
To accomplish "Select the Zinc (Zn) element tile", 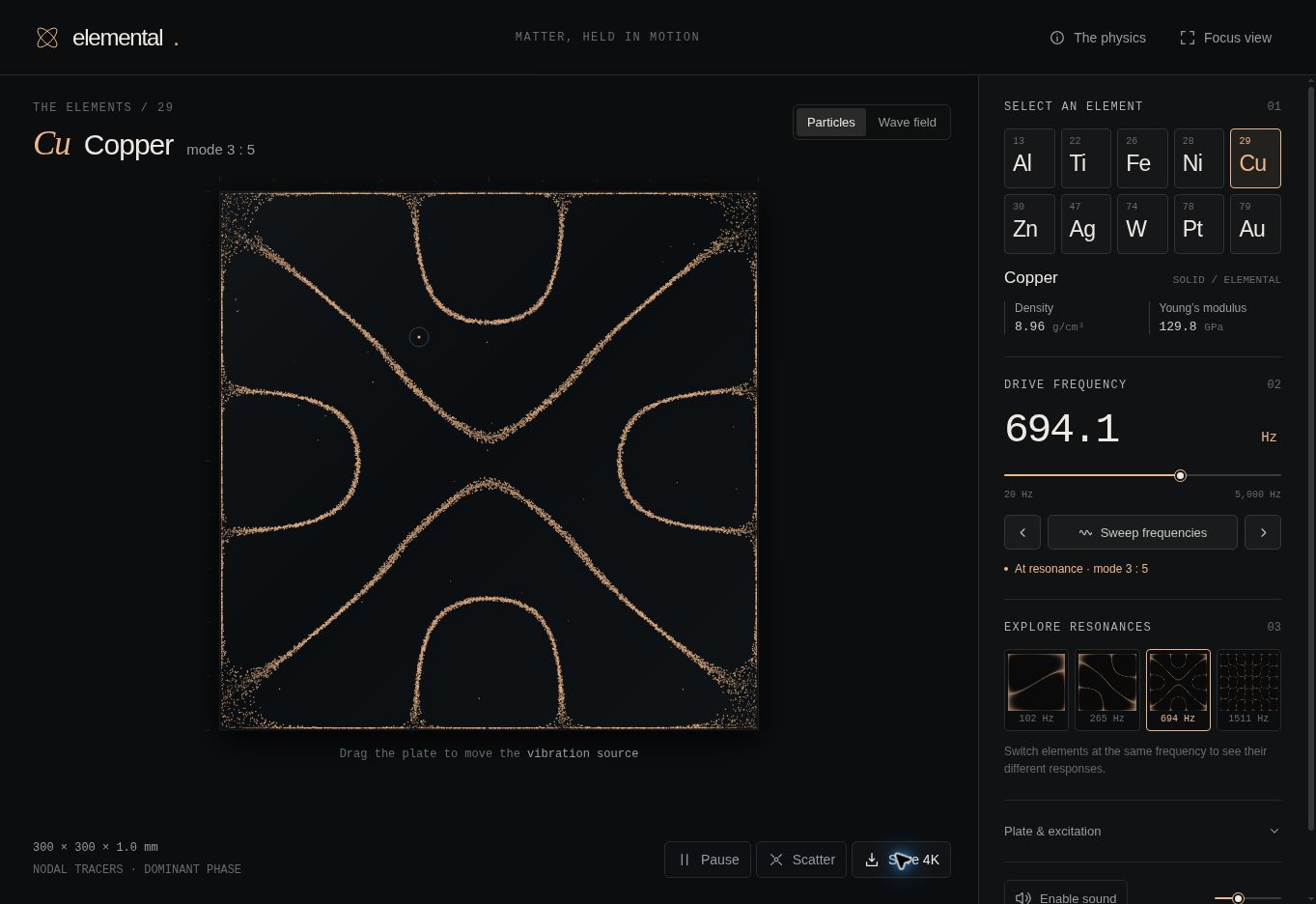I will [1029, 224].
